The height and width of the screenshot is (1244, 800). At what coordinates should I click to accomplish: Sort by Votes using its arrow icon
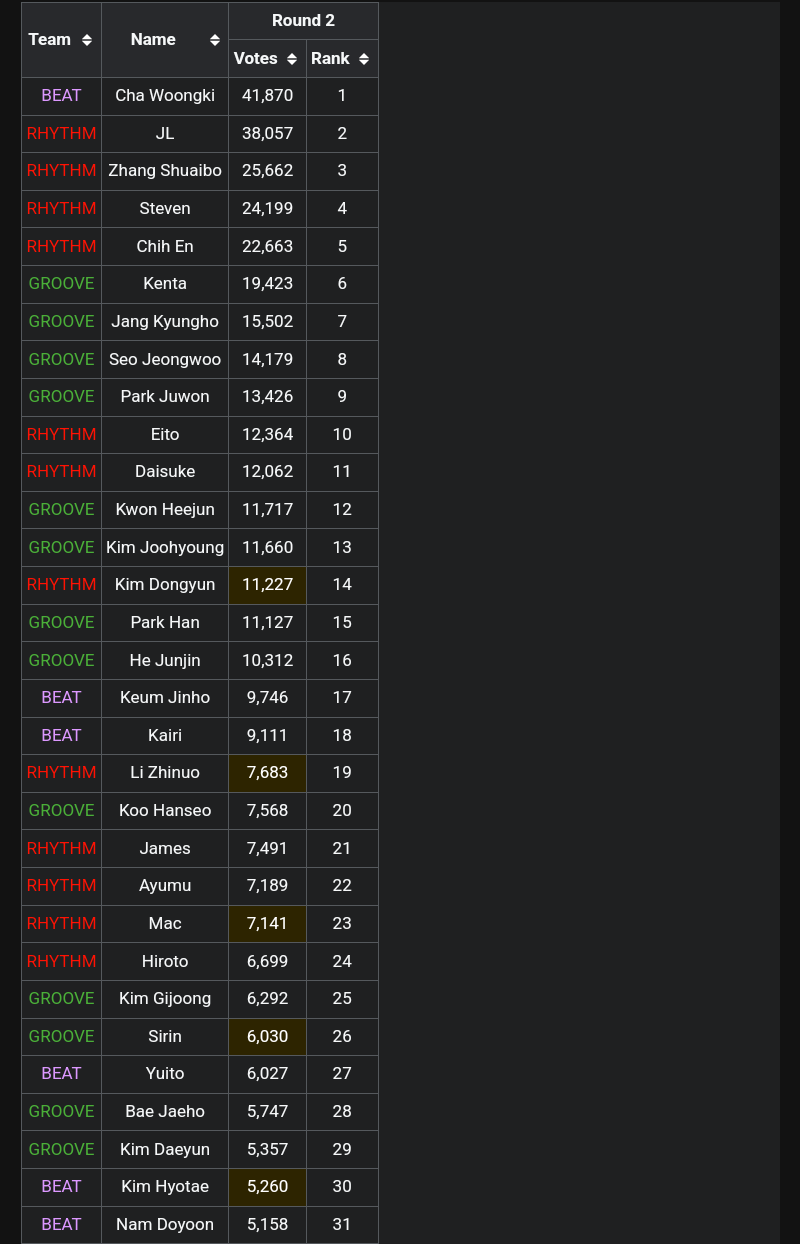click(292, 59)
